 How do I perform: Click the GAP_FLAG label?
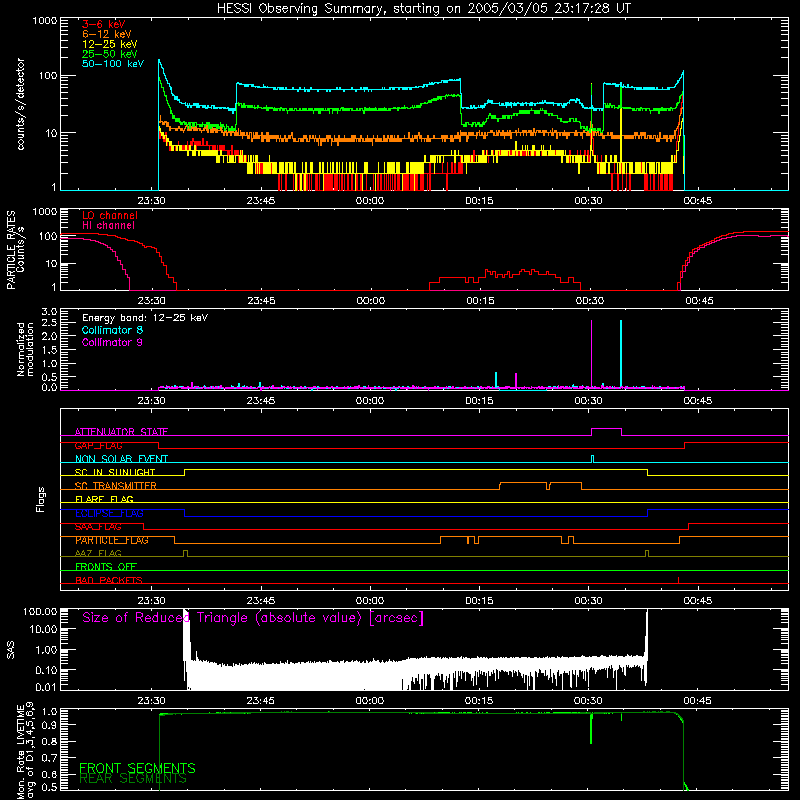click(x=98, y=445)
